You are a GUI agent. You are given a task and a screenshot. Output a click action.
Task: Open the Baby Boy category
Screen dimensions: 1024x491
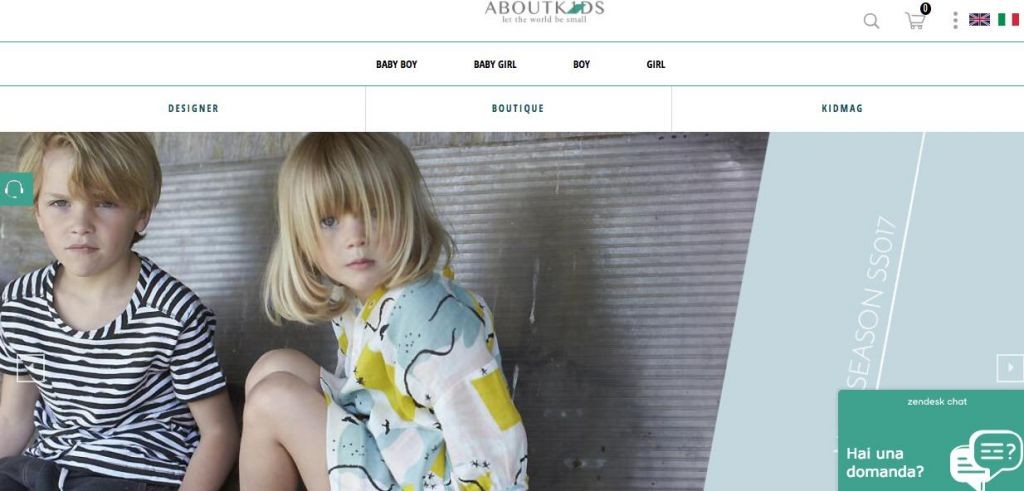[396, 64]
